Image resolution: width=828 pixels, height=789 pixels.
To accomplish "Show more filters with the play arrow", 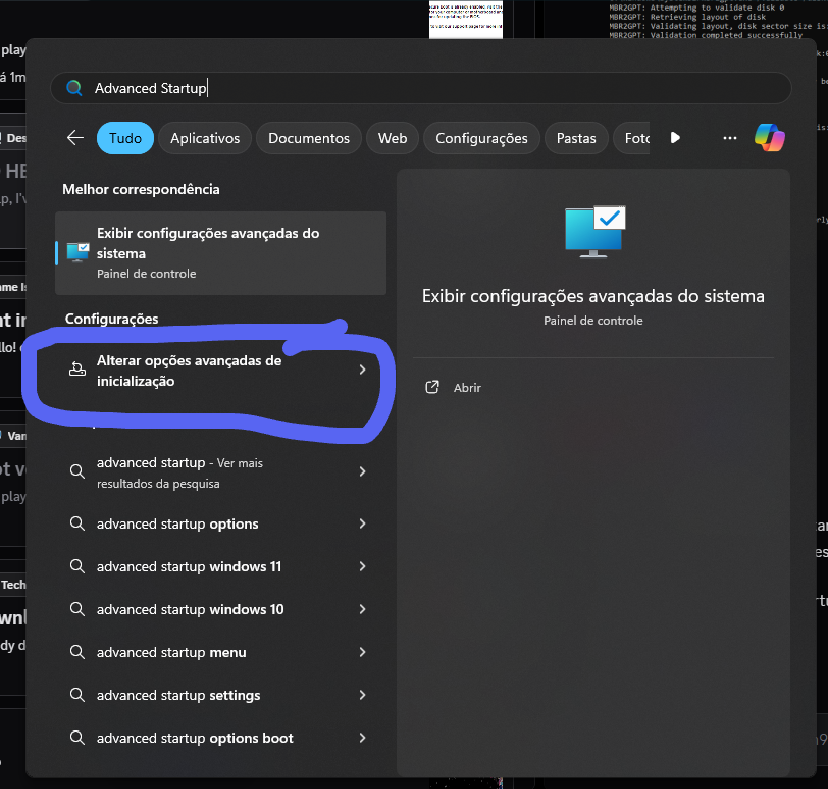I will tap(675, 138).
